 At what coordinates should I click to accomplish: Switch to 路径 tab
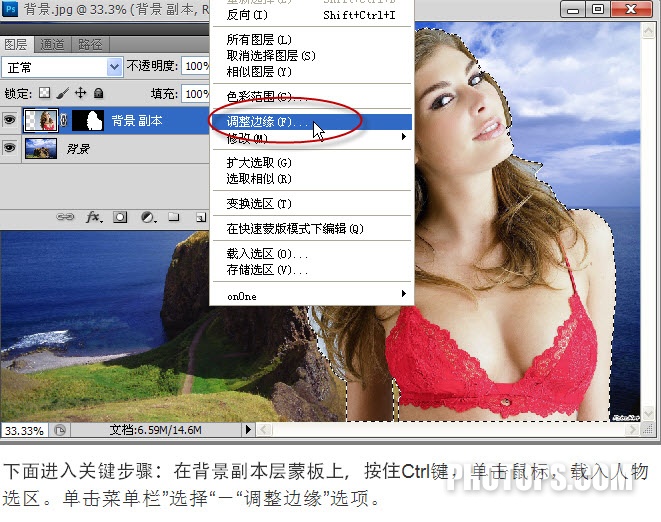pyautogui.click(x=90, y=44)
